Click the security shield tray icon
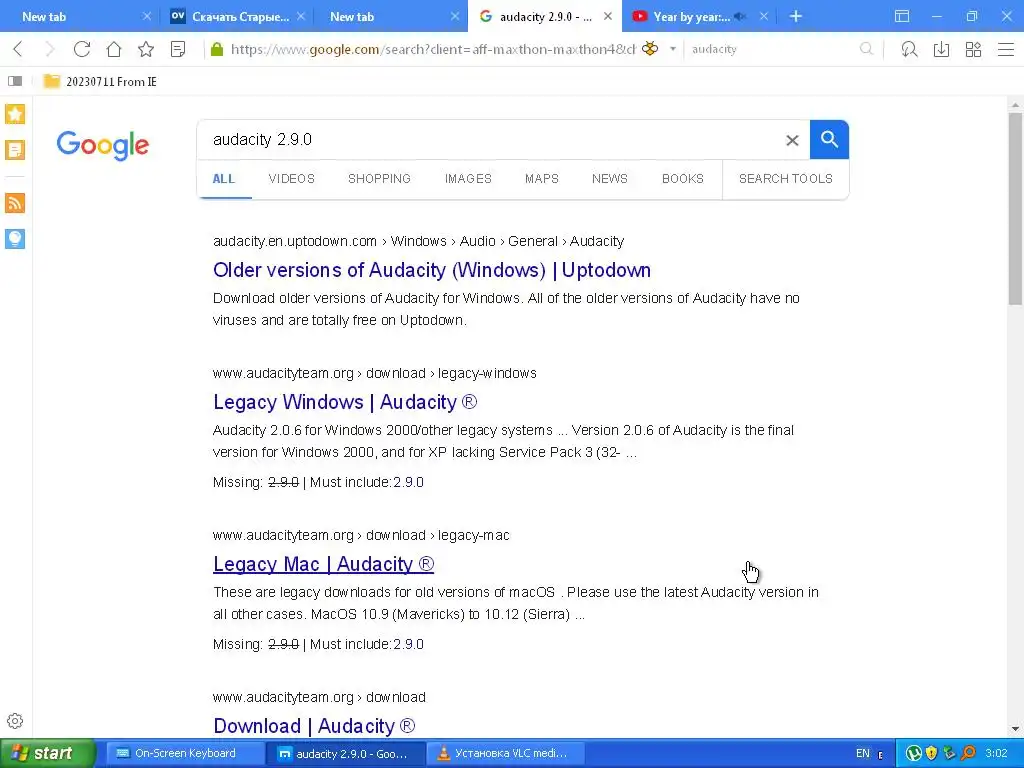 pos(931,754)
